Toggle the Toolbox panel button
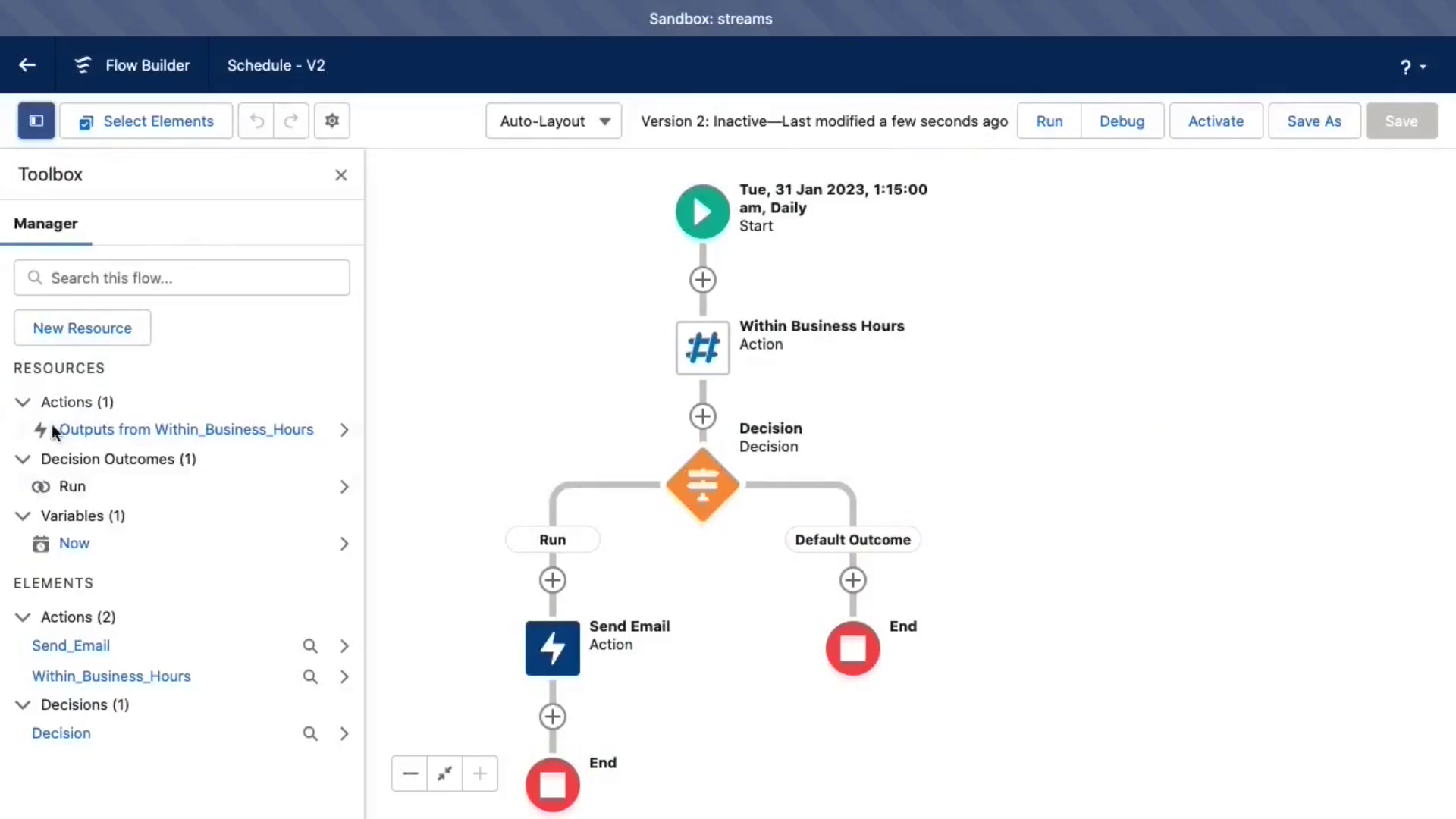Screen dimensions: 1456x819 36,121
